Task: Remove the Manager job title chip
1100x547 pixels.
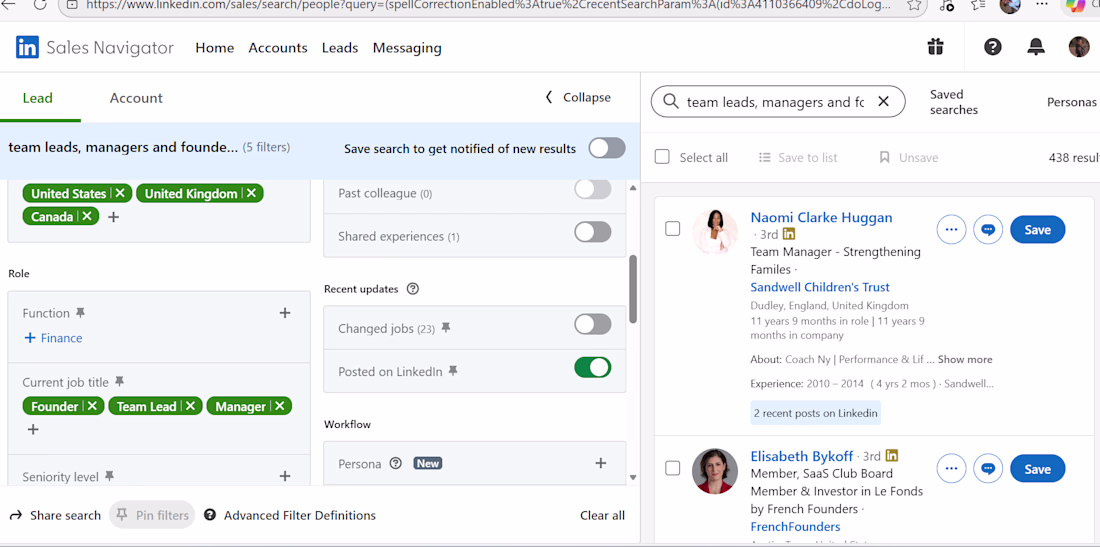Action: 280,406
